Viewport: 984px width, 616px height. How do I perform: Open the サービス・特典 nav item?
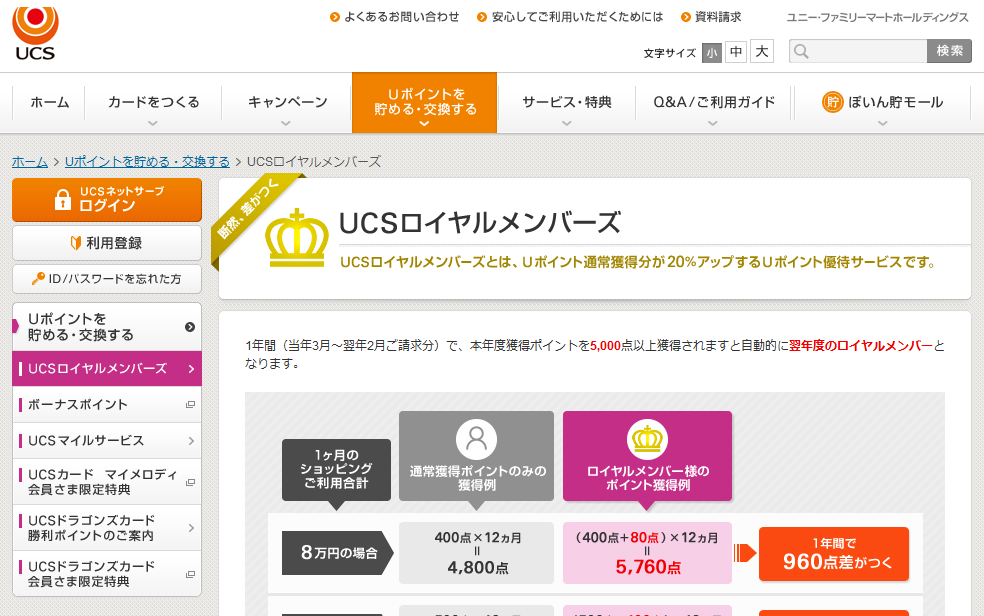(567, 102)
